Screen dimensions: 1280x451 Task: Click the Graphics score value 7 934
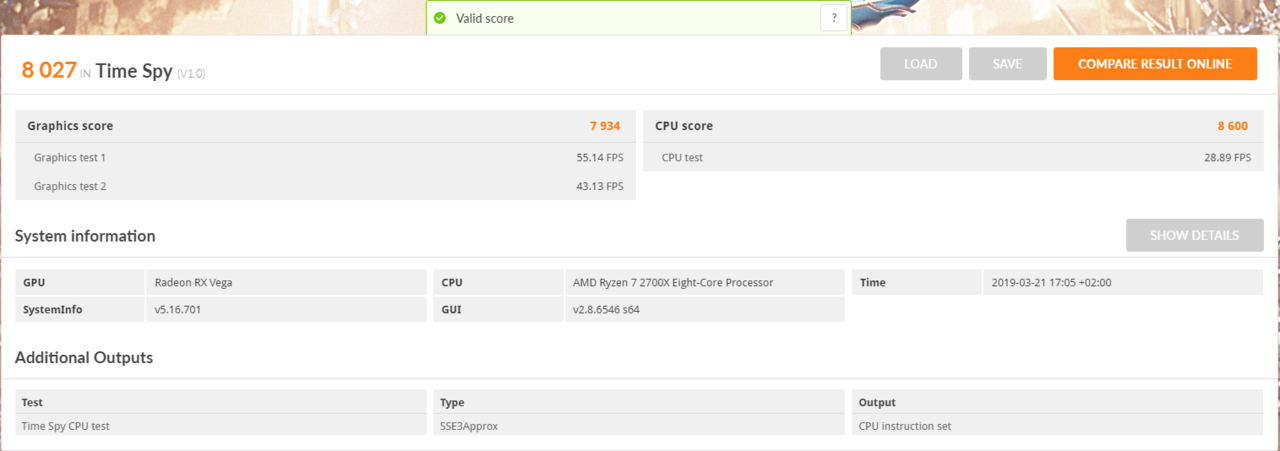(605, 126)
